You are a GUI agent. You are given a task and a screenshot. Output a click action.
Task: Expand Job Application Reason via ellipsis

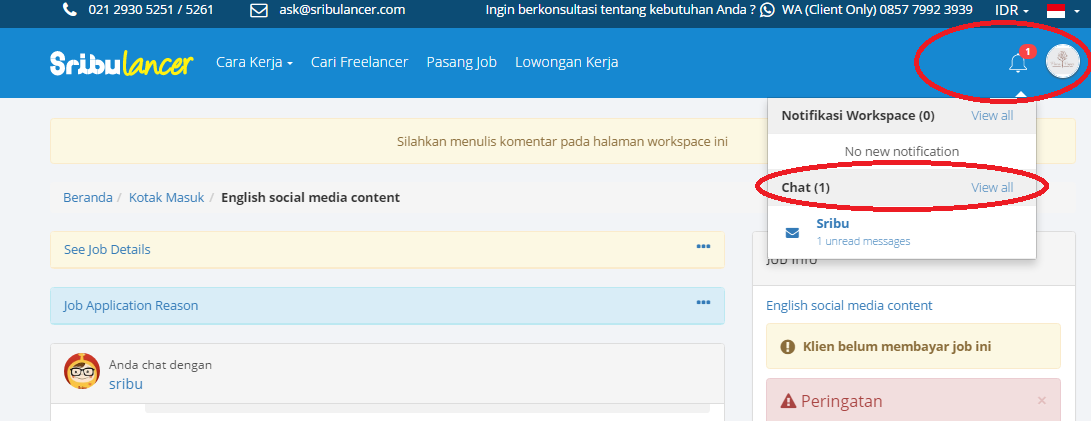703,302
